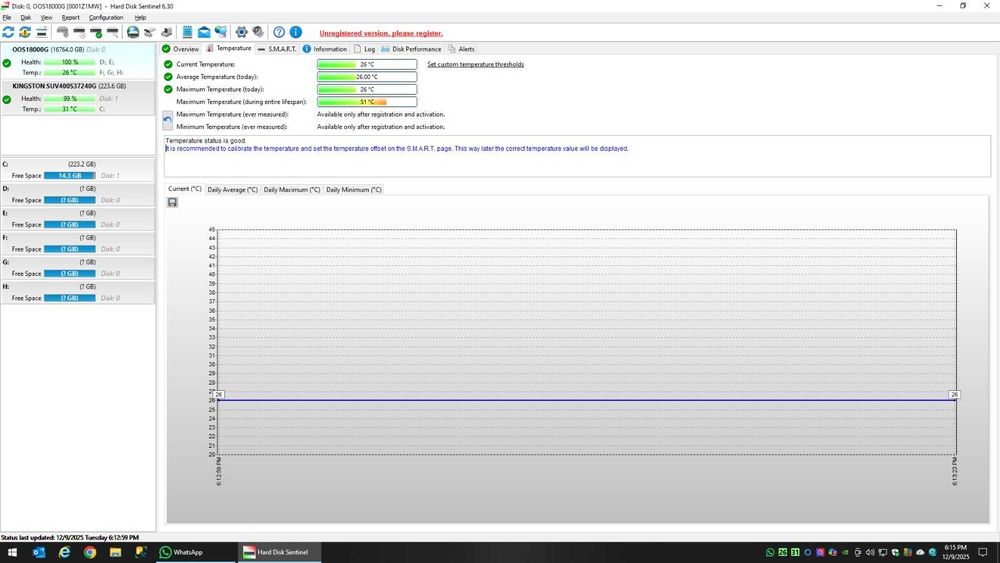Select the OOS18000G disk entry
The width and height of the screenshot is (1000, 563).
[78, 61]
